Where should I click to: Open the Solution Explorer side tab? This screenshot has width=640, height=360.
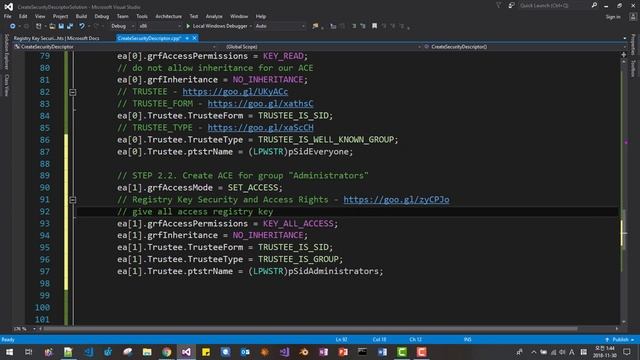point(6,52)
